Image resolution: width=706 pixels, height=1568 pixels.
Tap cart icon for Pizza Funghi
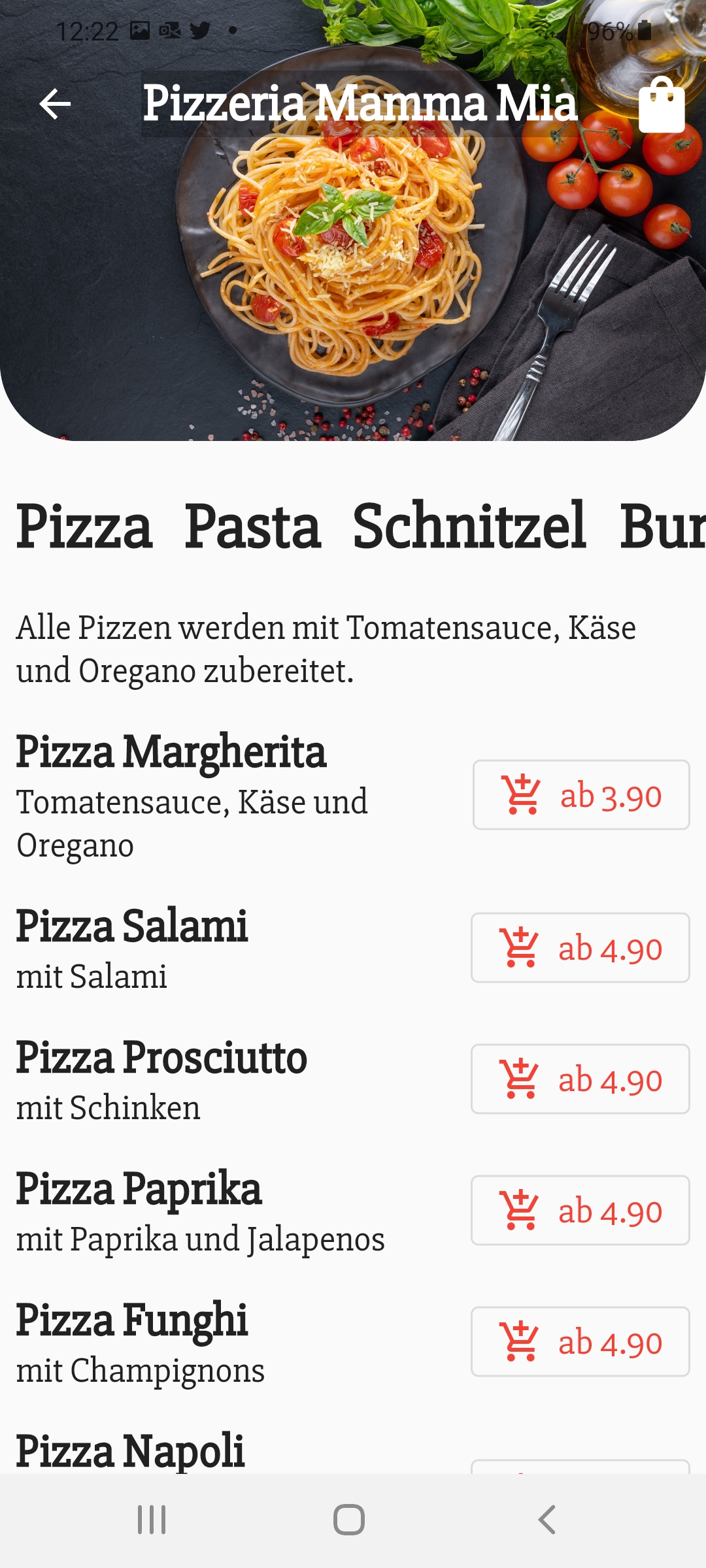coord(519,1341)
